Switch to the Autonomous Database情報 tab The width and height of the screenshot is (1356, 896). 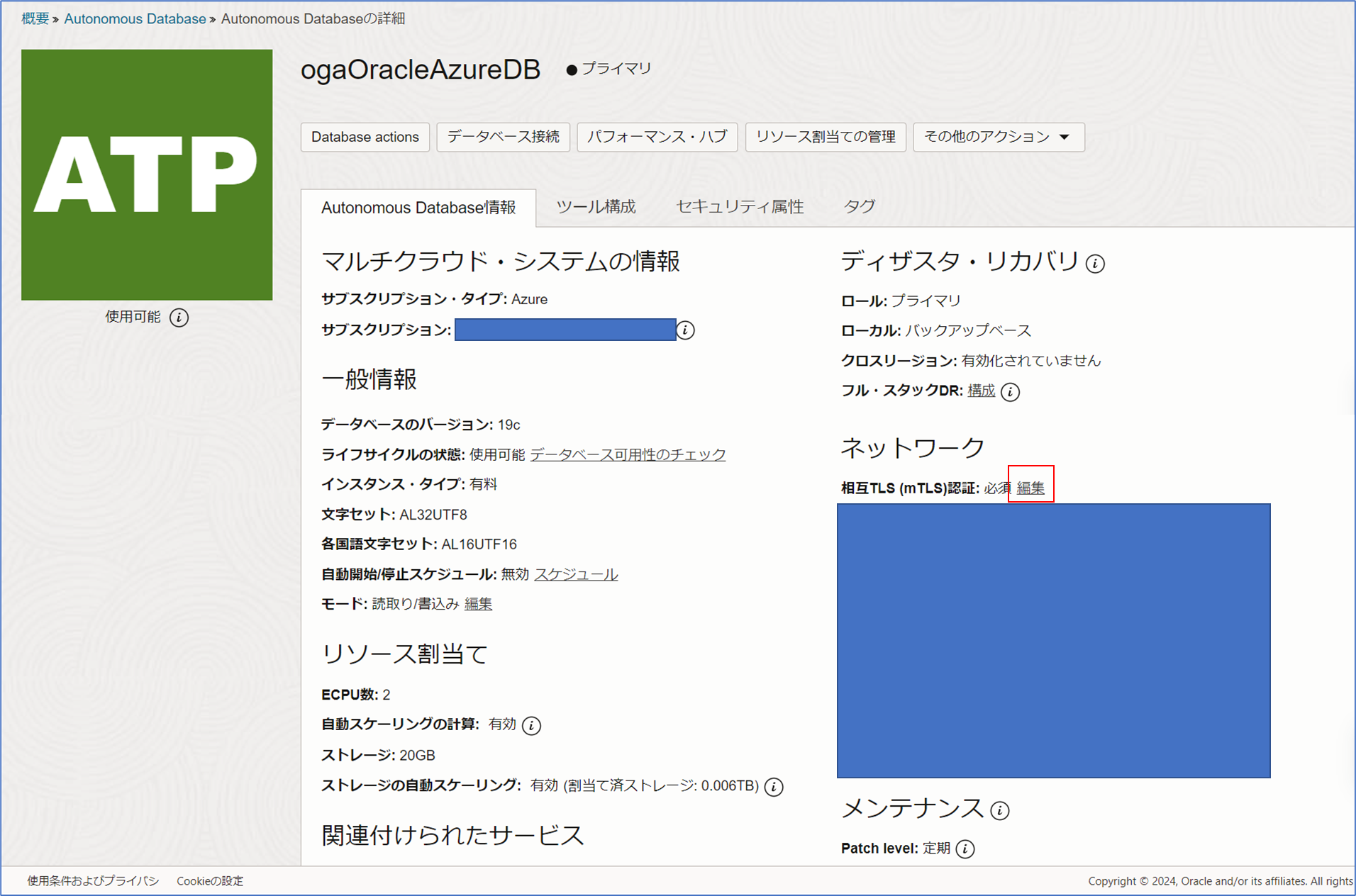coord(418,208)
